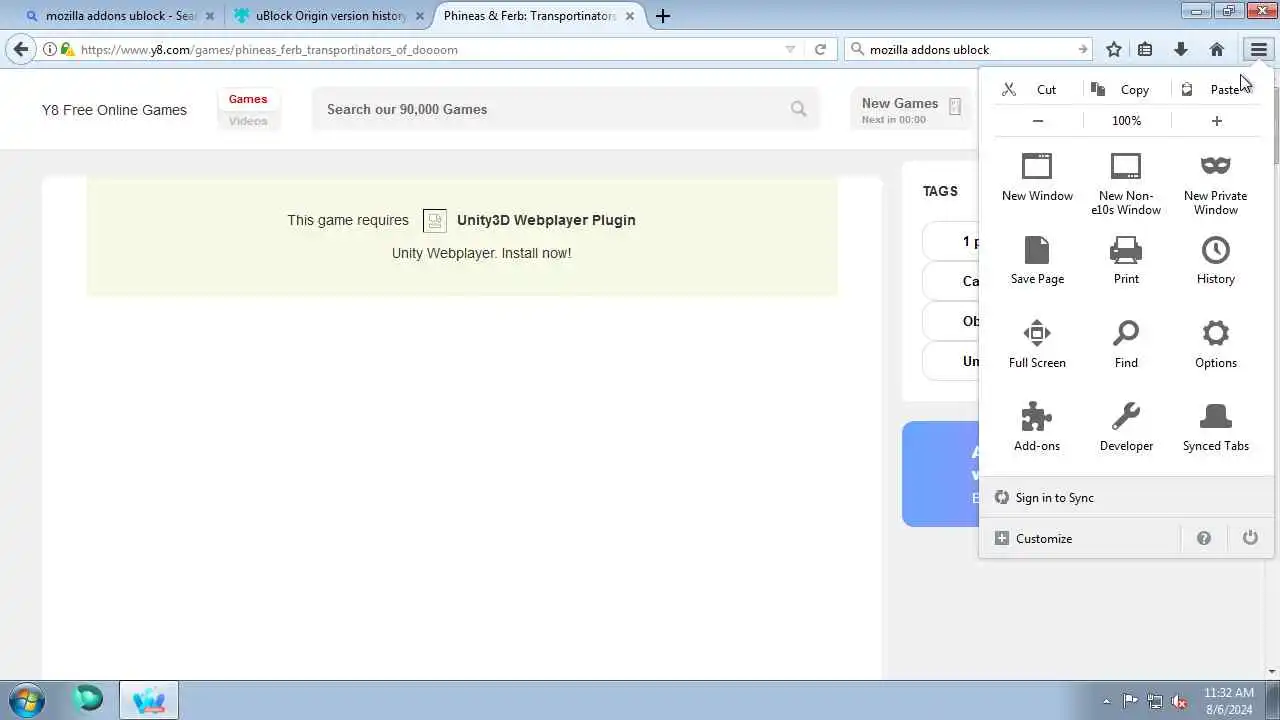Click the active browser taskbar icon

click(x=149, y=700)
